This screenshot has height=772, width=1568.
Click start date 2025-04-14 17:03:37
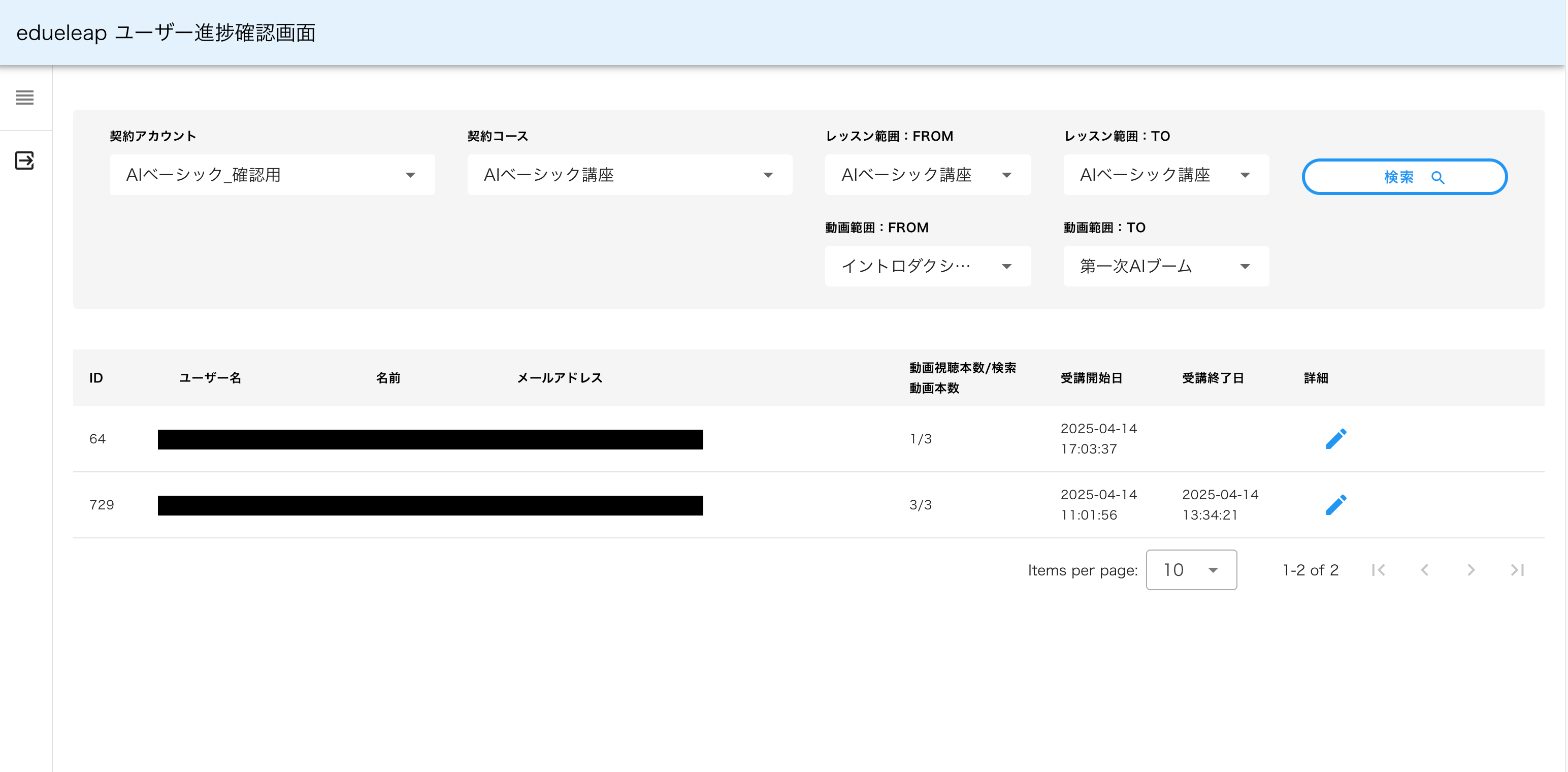(x=1099, y=439)
